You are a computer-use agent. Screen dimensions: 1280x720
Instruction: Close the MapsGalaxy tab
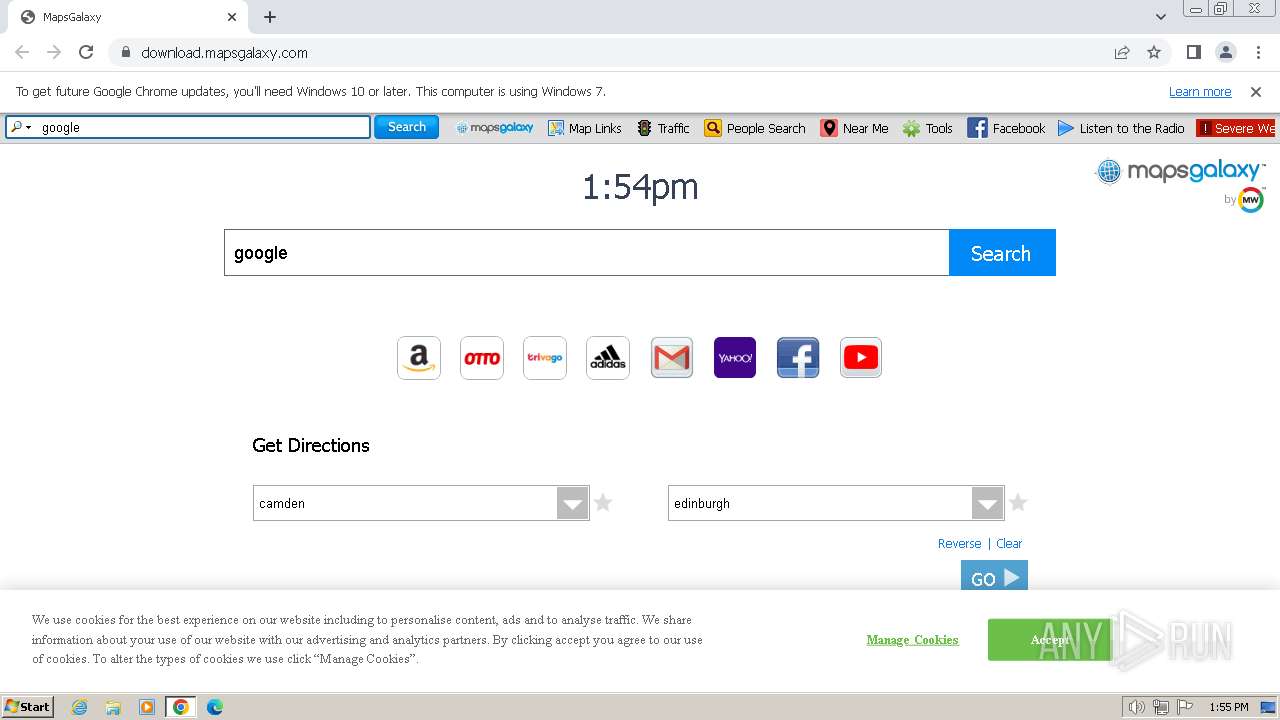coord(232,17)
